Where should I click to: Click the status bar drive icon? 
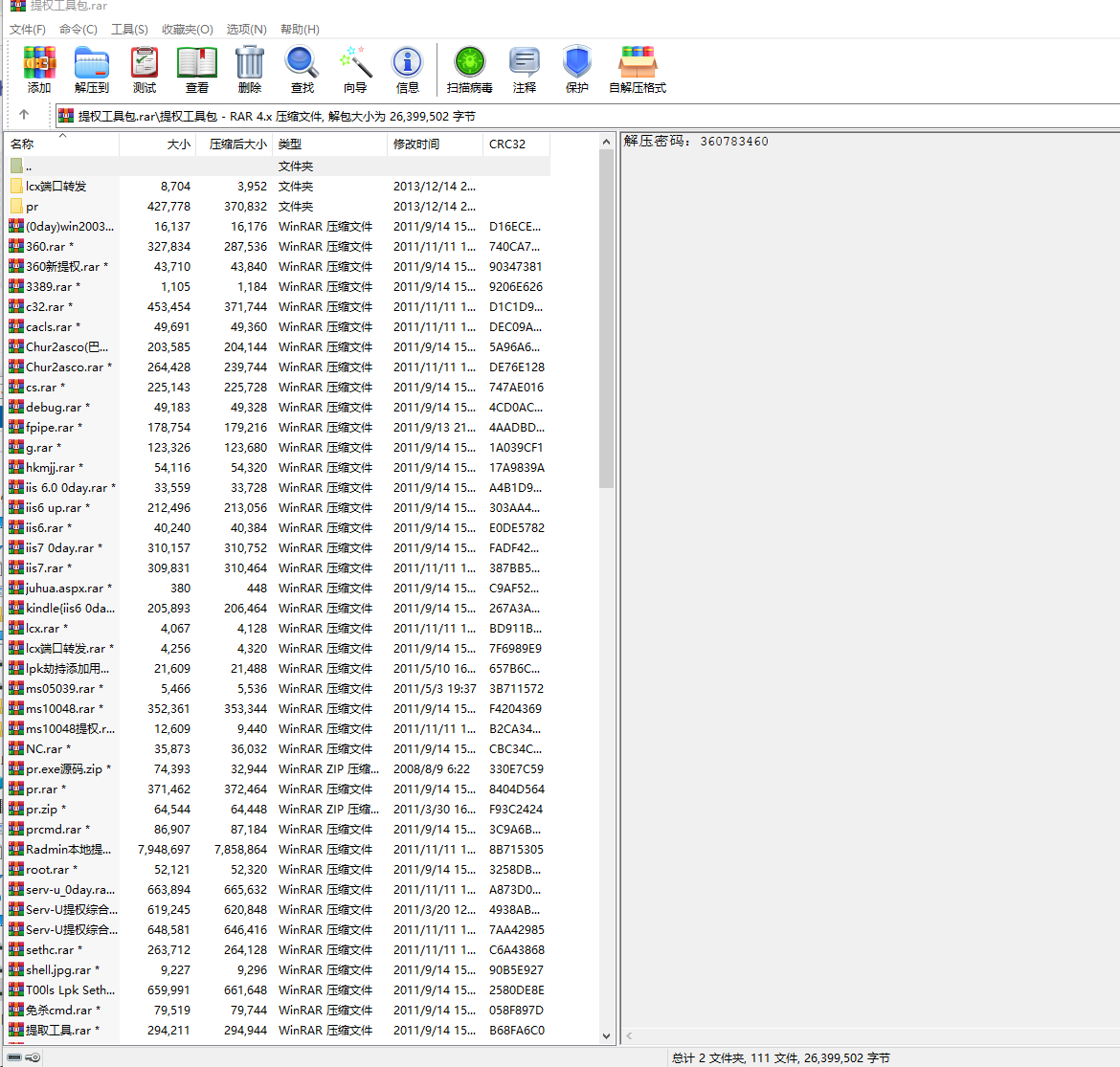pyautogui.click(x=14, y=1057)
